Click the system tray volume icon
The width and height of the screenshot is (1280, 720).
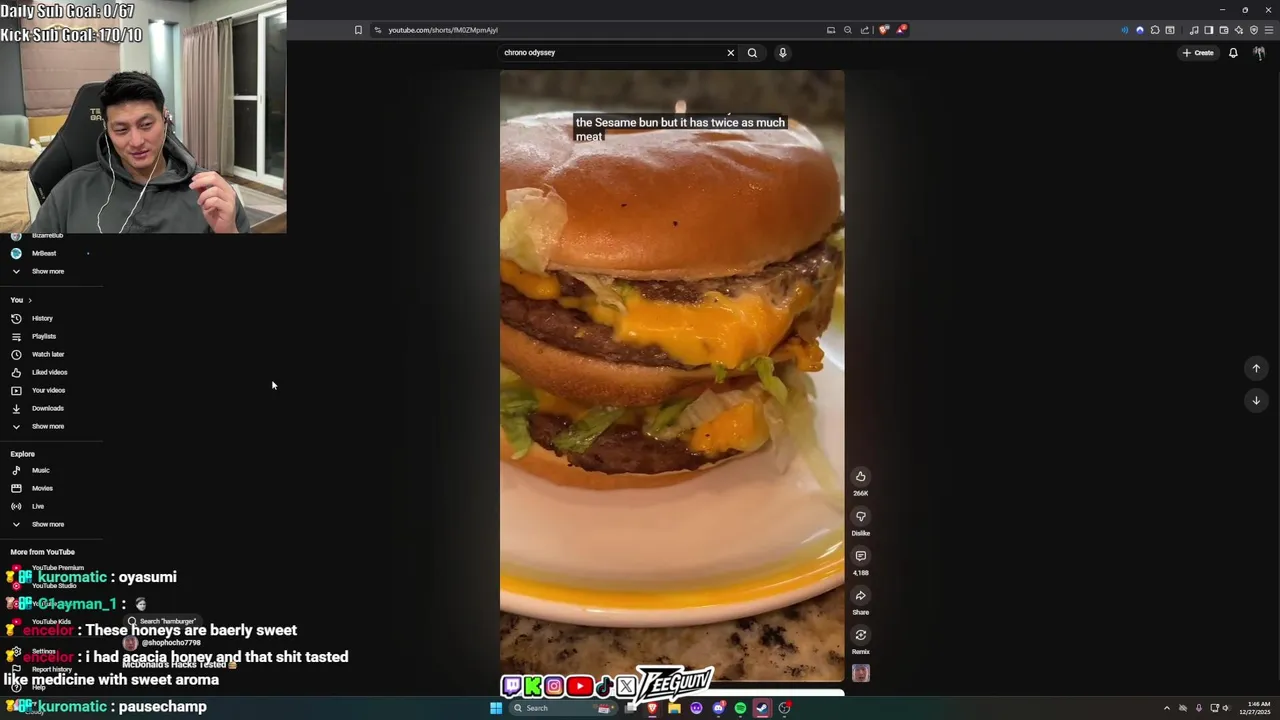(1226, 708)
